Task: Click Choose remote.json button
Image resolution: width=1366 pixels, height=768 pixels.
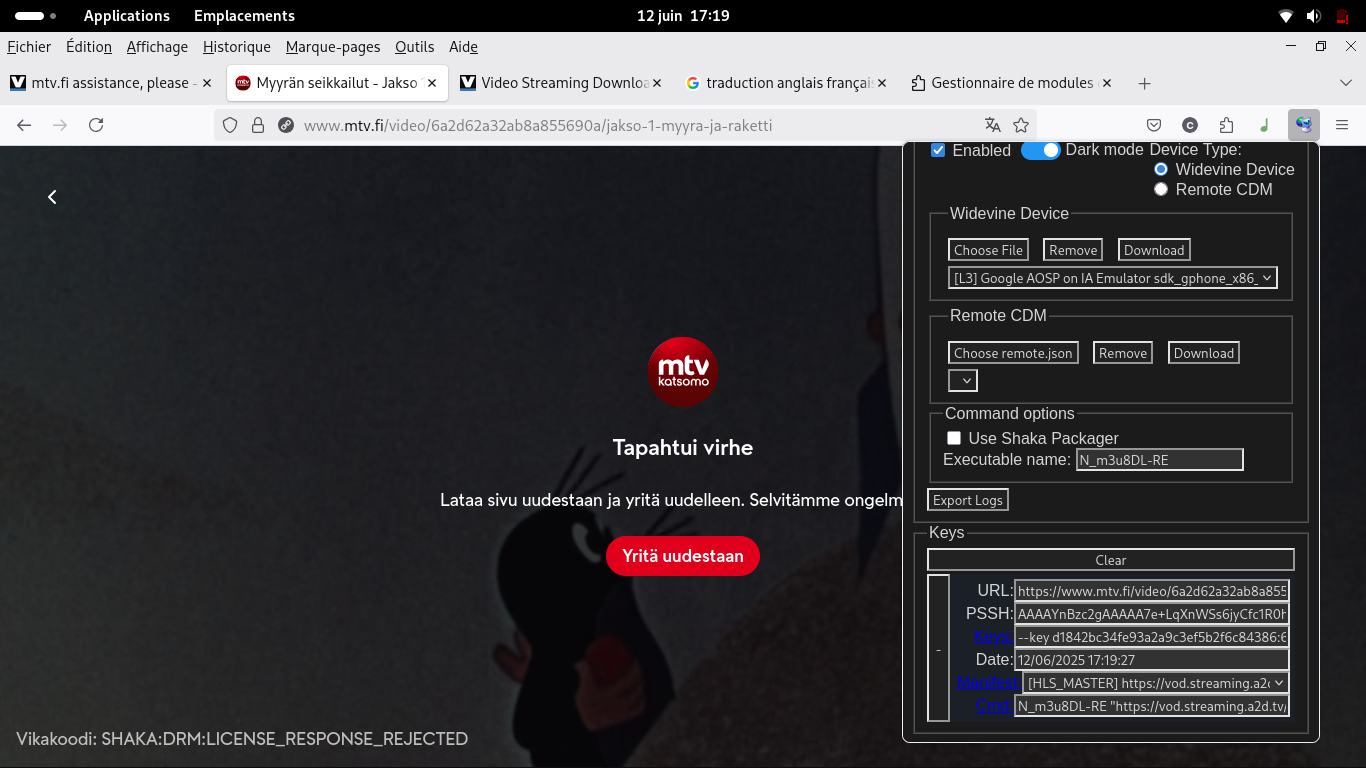Action: [1013, 353]
